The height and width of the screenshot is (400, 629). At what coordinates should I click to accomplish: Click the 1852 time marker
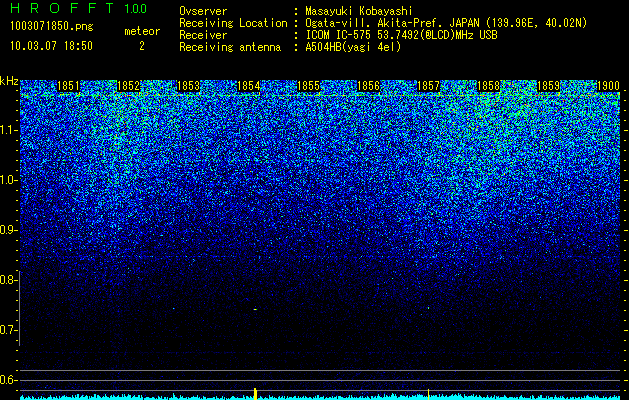point(128,86)
